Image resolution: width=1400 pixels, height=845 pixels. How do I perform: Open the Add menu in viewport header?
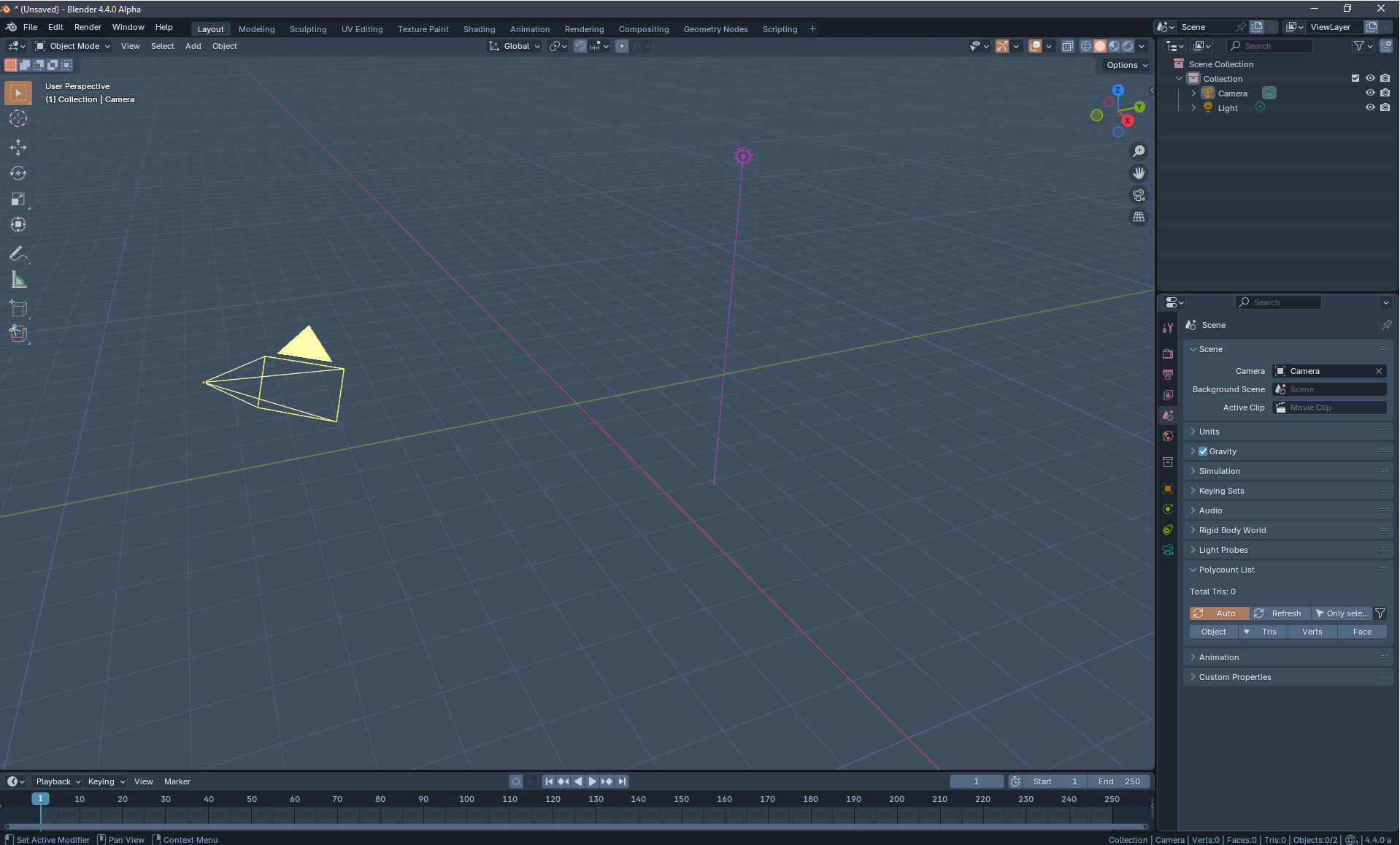(193, 46)
